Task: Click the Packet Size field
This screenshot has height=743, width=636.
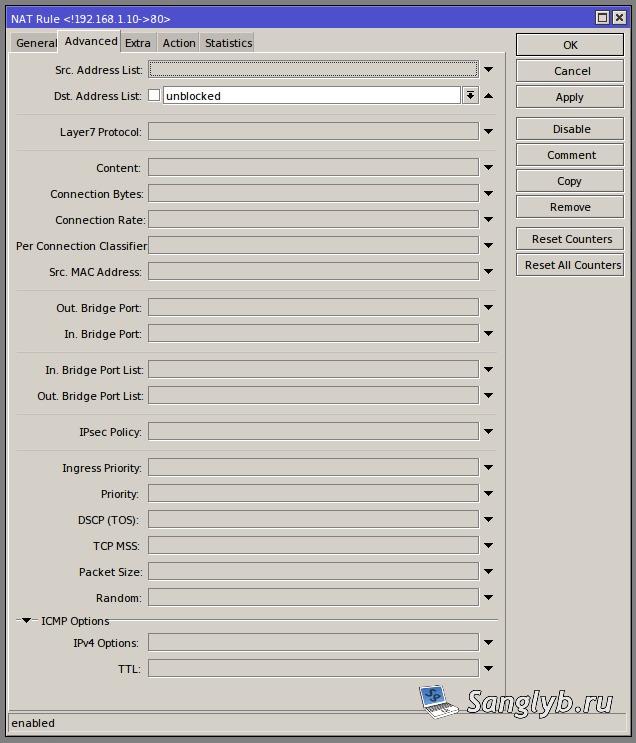Action: (x=313, y=572)
